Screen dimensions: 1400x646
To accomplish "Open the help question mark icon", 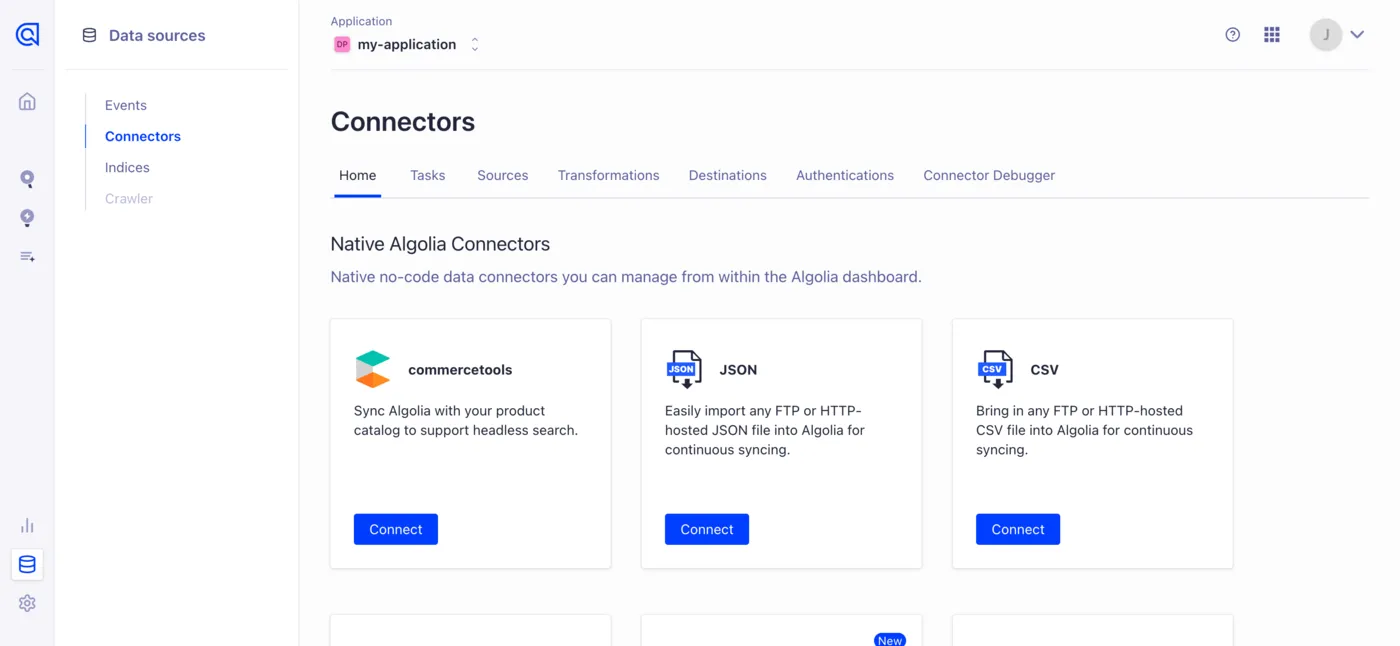I will click(1232, 35).
